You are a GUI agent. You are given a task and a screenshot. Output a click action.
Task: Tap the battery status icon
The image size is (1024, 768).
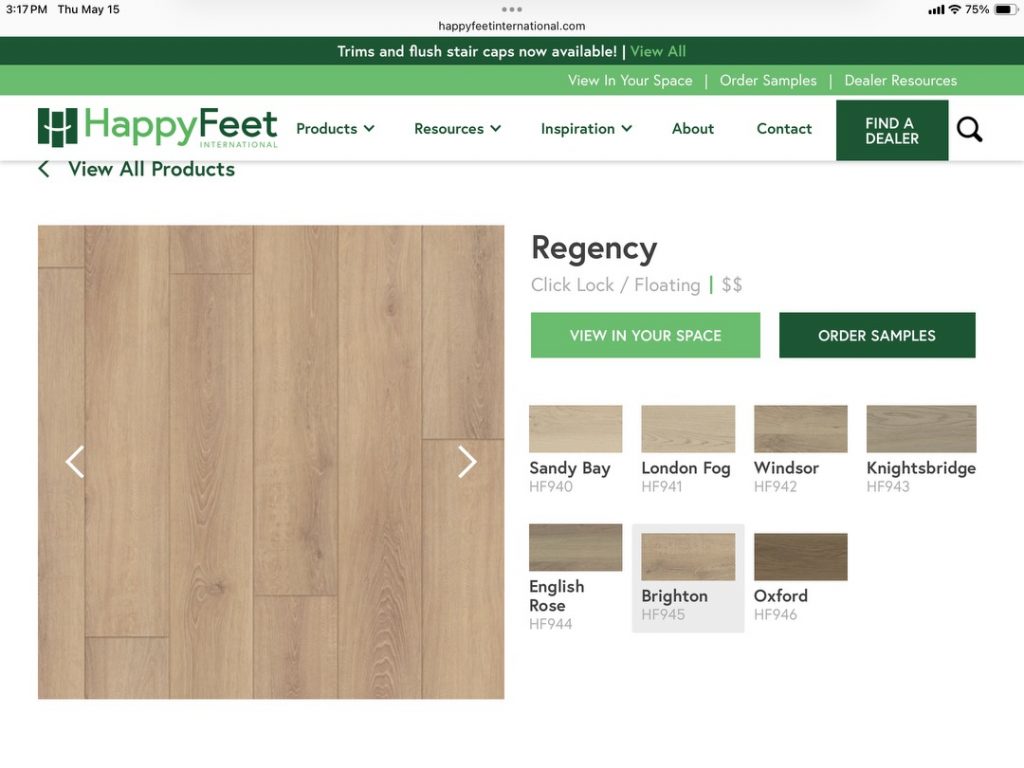click(1005, 9)
